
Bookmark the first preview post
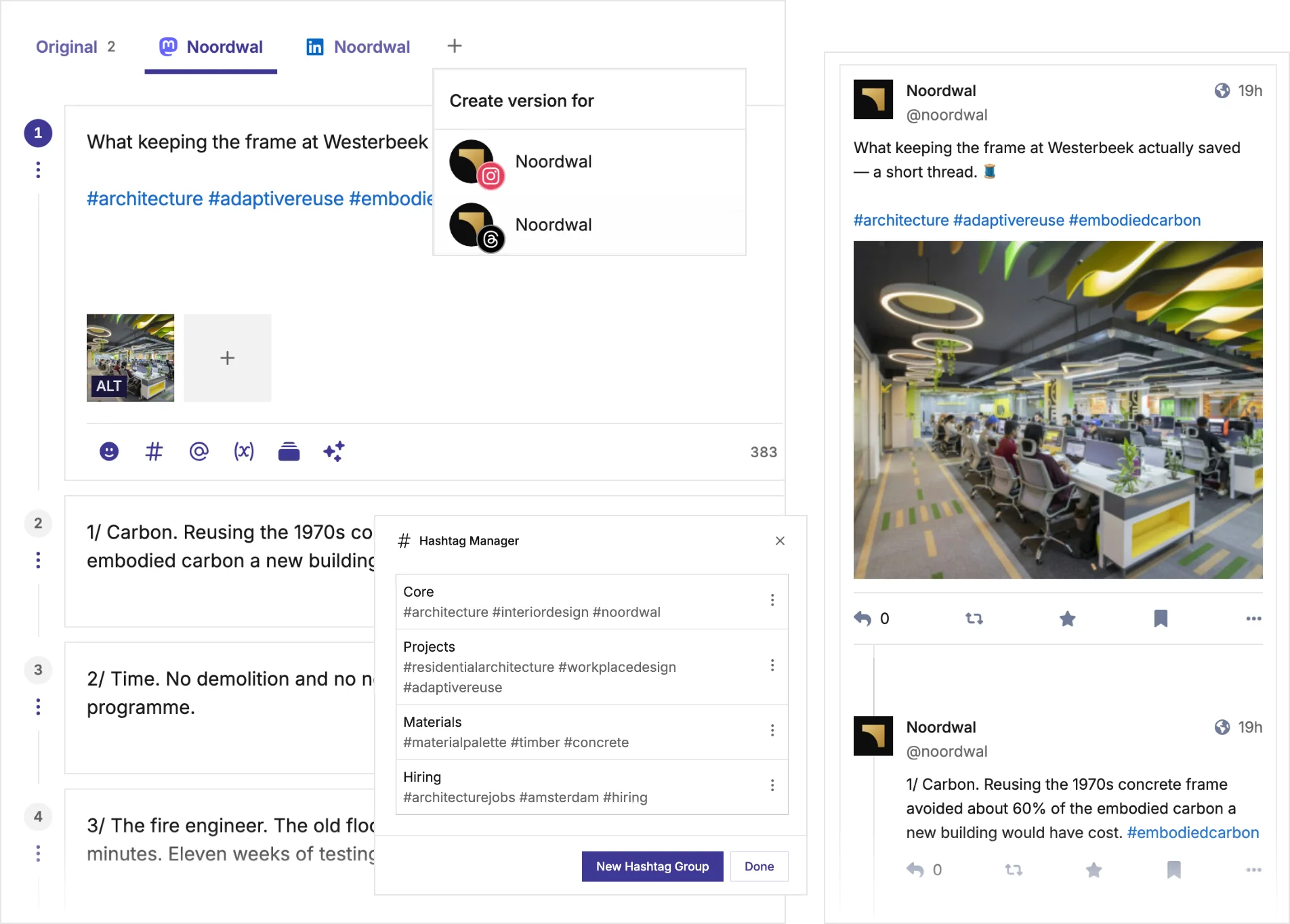coord(1161,618)
